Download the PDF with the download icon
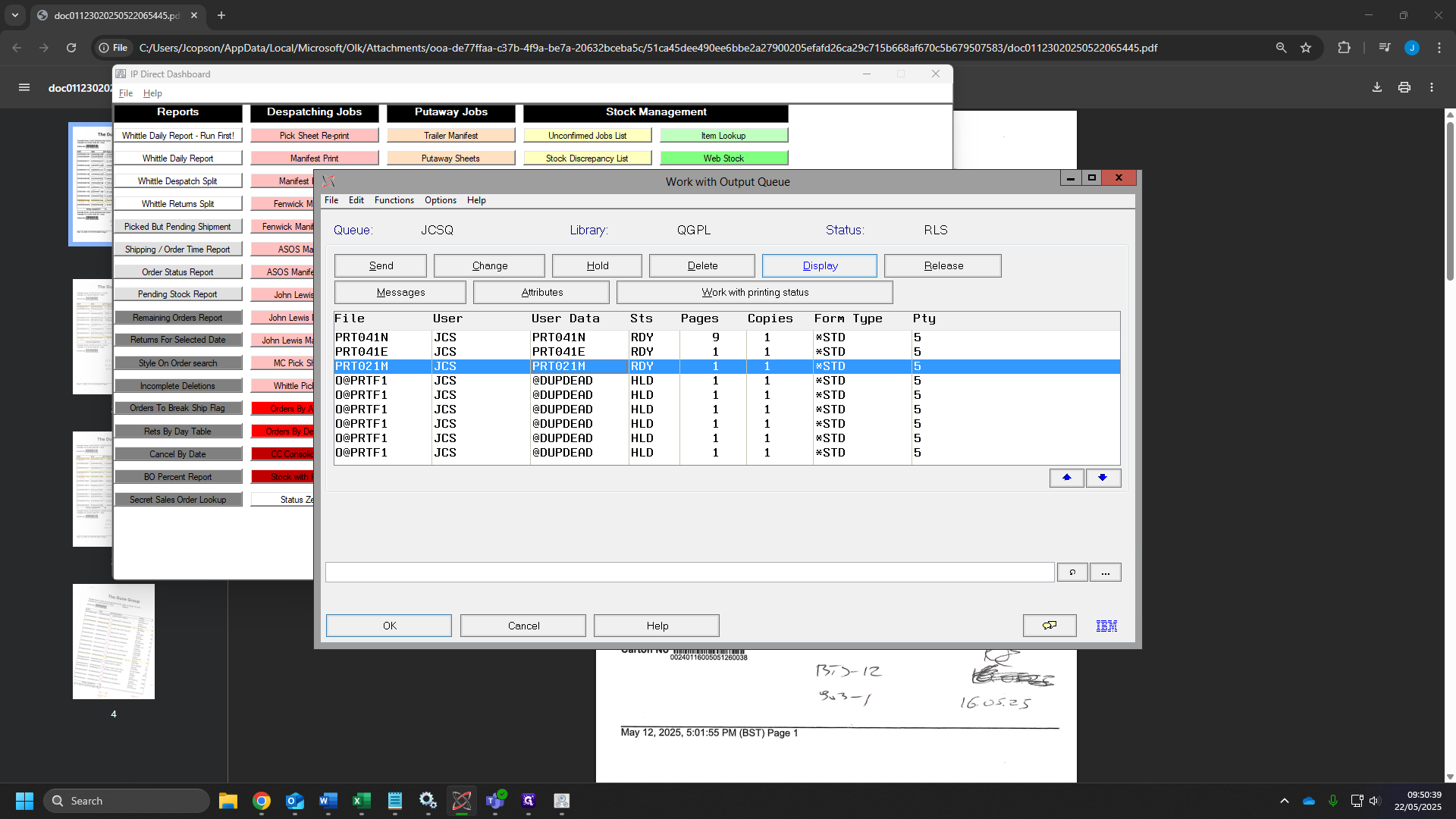 (x=1377, y=87)
